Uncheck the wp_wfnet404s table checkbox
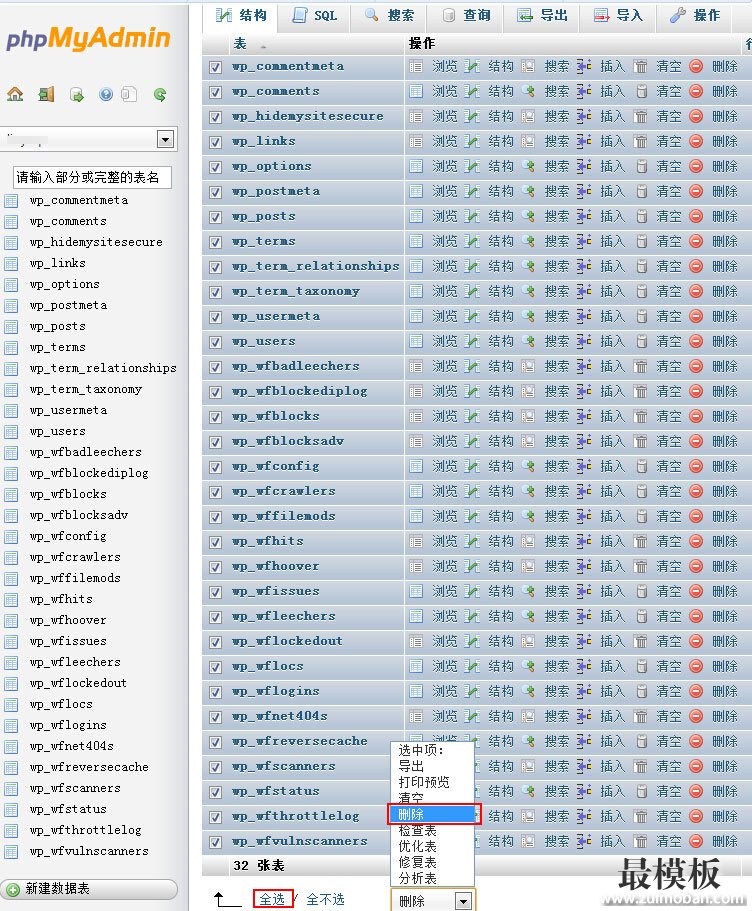 pos(215,716)
